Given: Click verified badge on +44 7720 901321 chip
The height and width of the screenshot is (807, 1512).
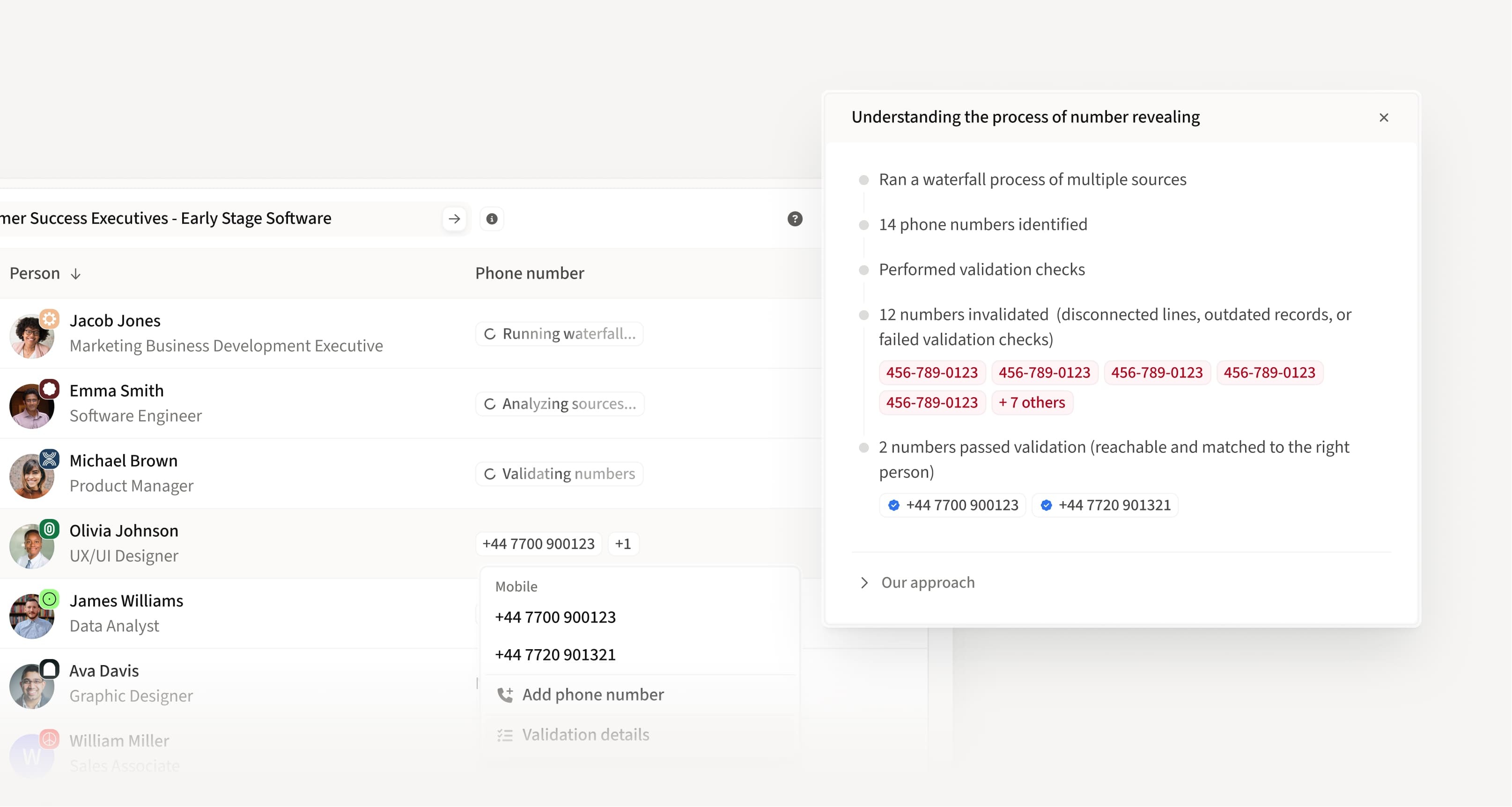Looking at the screenshot, I should pyautogui.click(x=1046, y=505).
